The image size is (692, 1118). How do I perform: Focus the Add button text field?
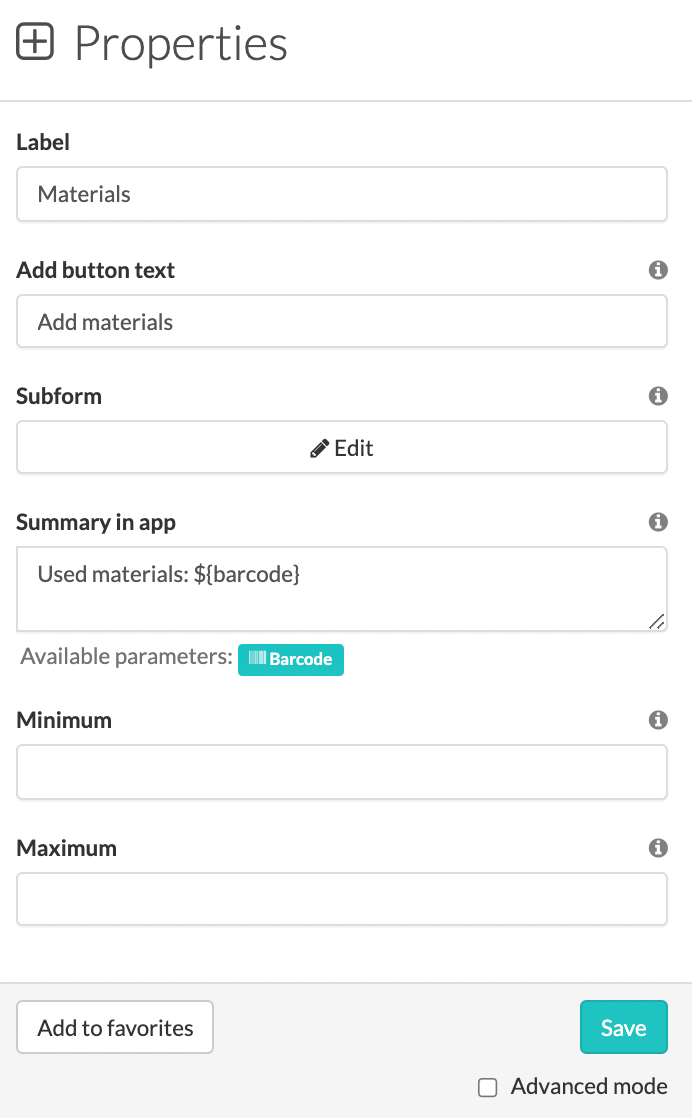341,321
